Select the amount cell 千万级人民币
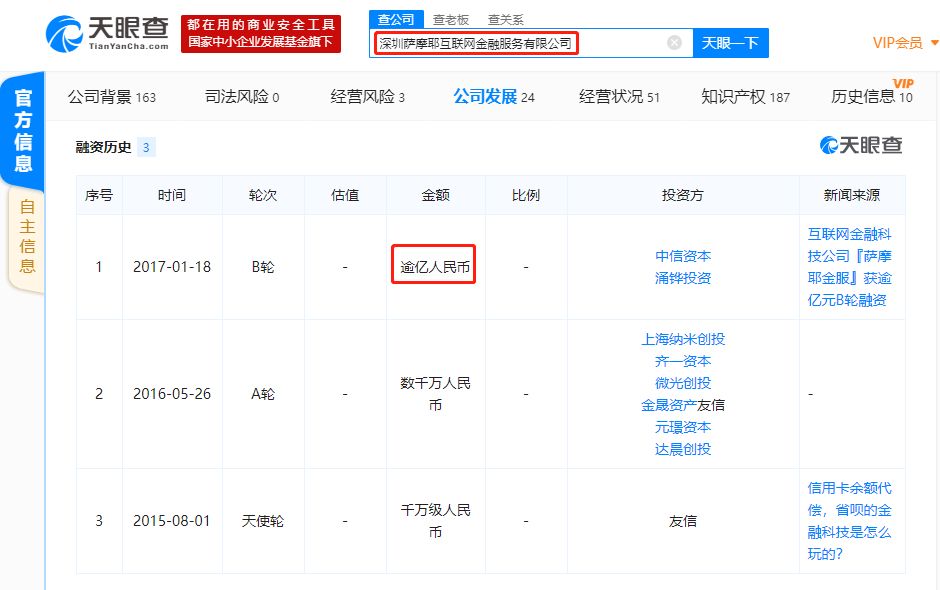Image resolution: width=940 pixels, height=590 pixels. point(435,521)
